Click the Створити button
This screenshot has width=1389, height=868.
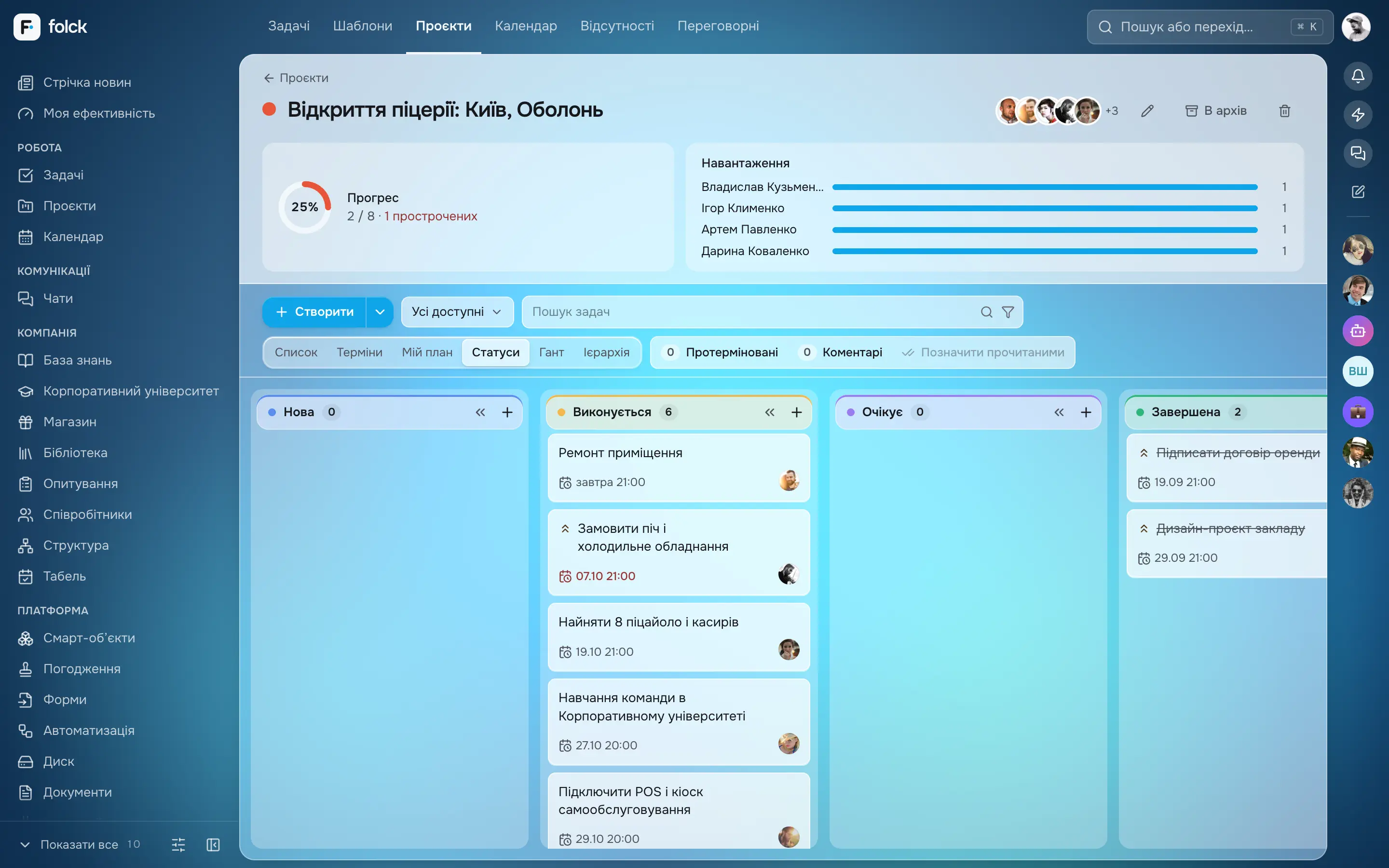click(x=314, y=312)
